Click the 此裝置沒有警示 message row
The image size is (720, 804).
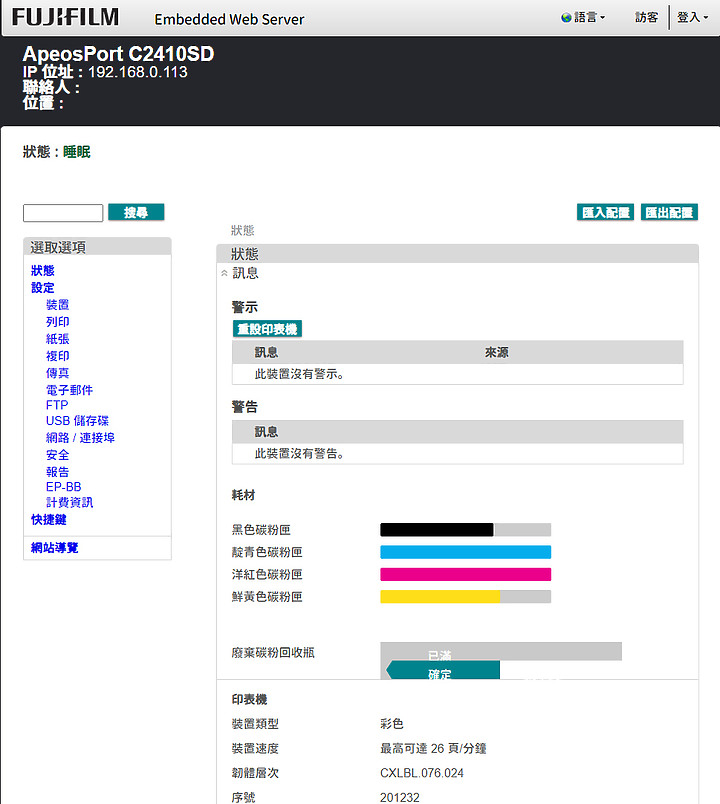point(457,374)
